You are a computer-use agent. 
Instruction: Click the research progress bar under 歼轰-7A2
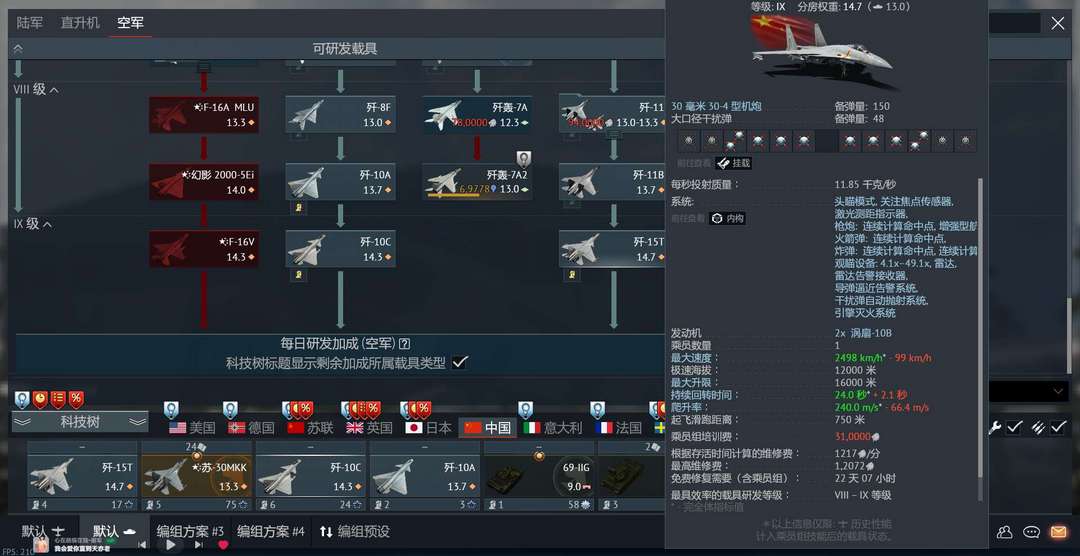click(453, 196)
